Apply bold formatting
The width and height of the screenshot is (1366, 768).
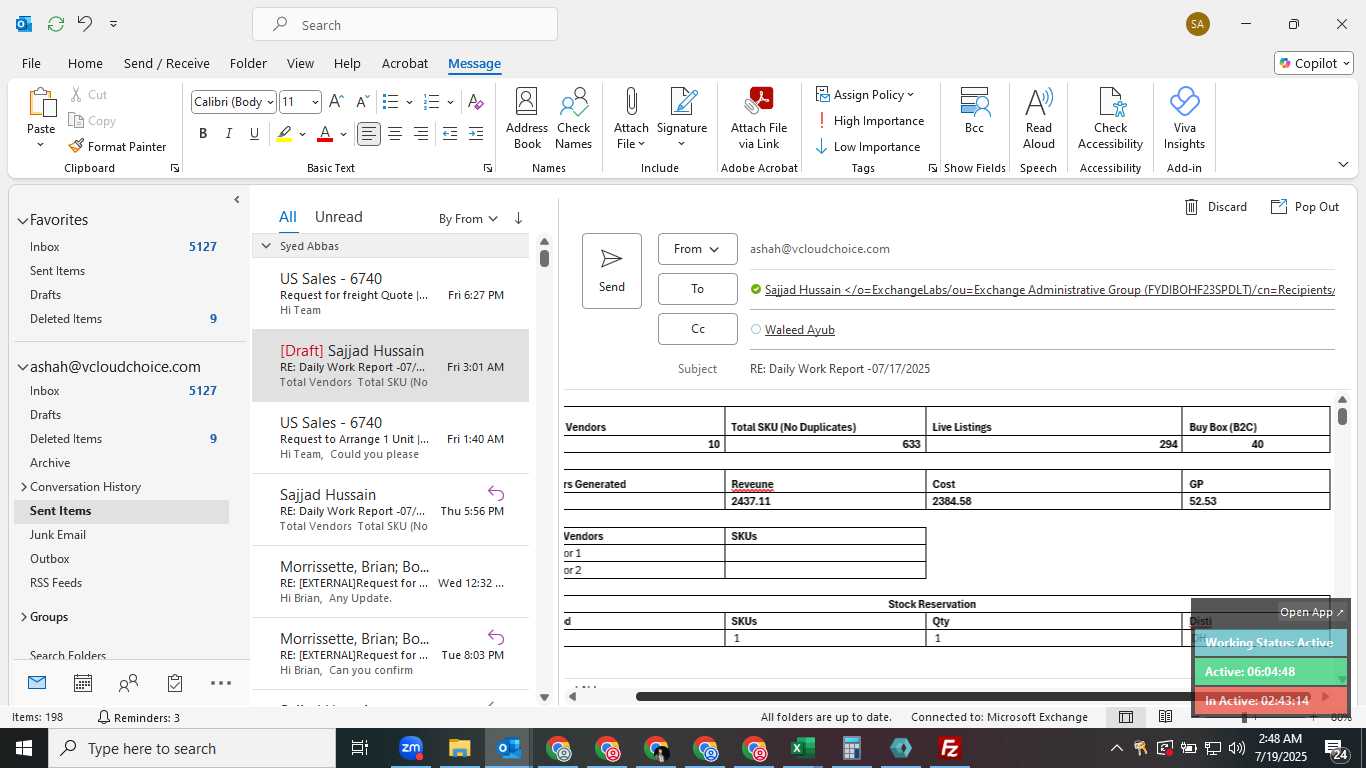(203, 133)
